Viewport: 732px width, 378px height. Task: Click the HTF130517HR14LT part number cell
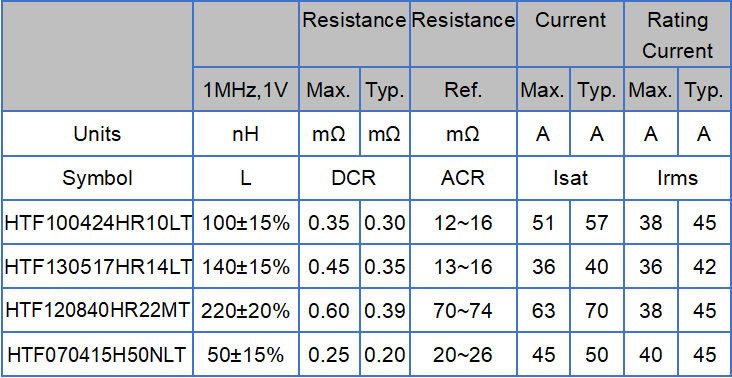point(98,266)
